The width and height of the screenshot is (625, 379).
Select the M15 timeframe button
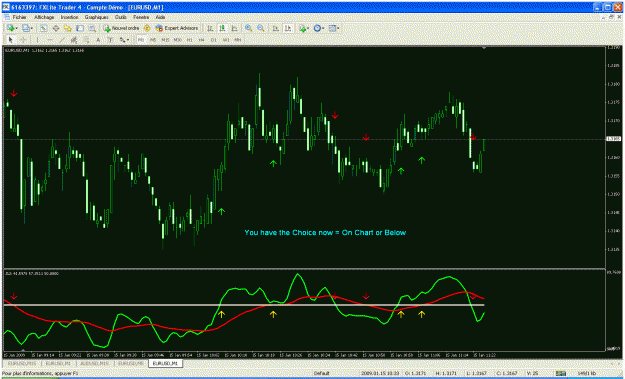click(x=165, y=40)
